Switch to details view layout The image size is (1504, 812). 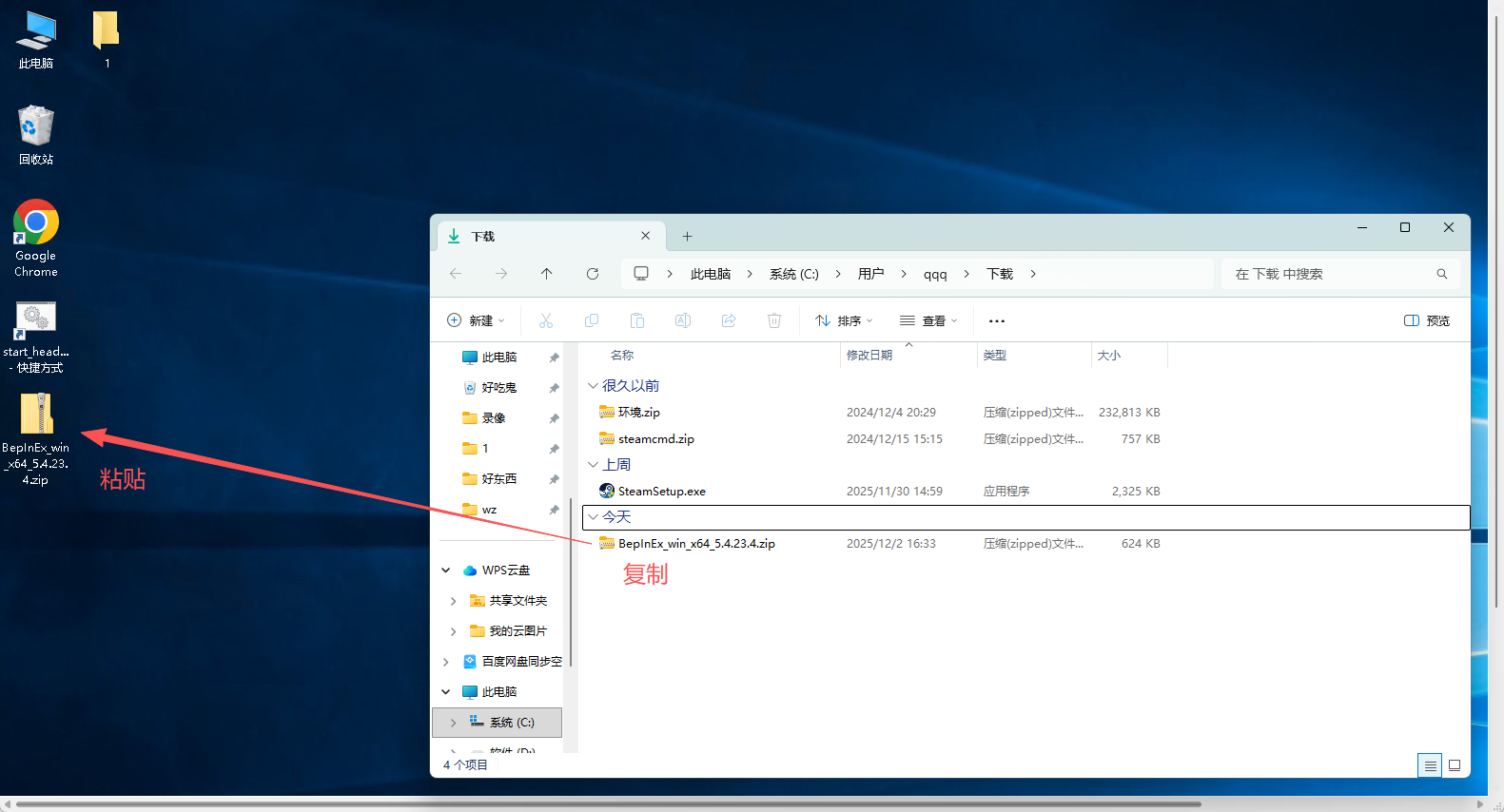click(x=1430, y=765)
